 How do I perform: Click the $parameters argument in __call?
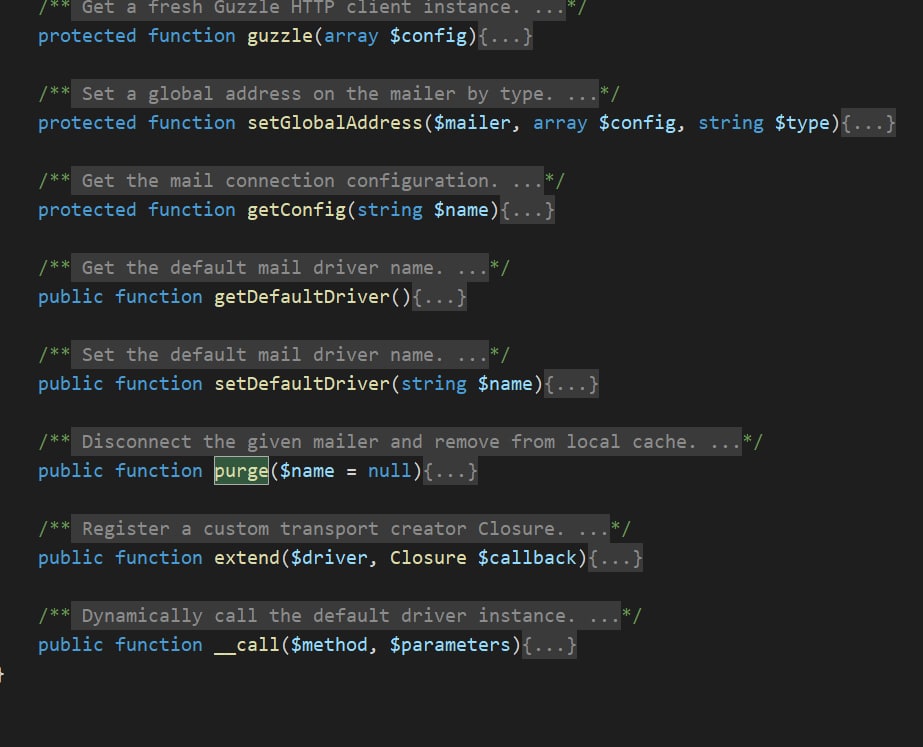pyautogui.click(x=450, y=645)
